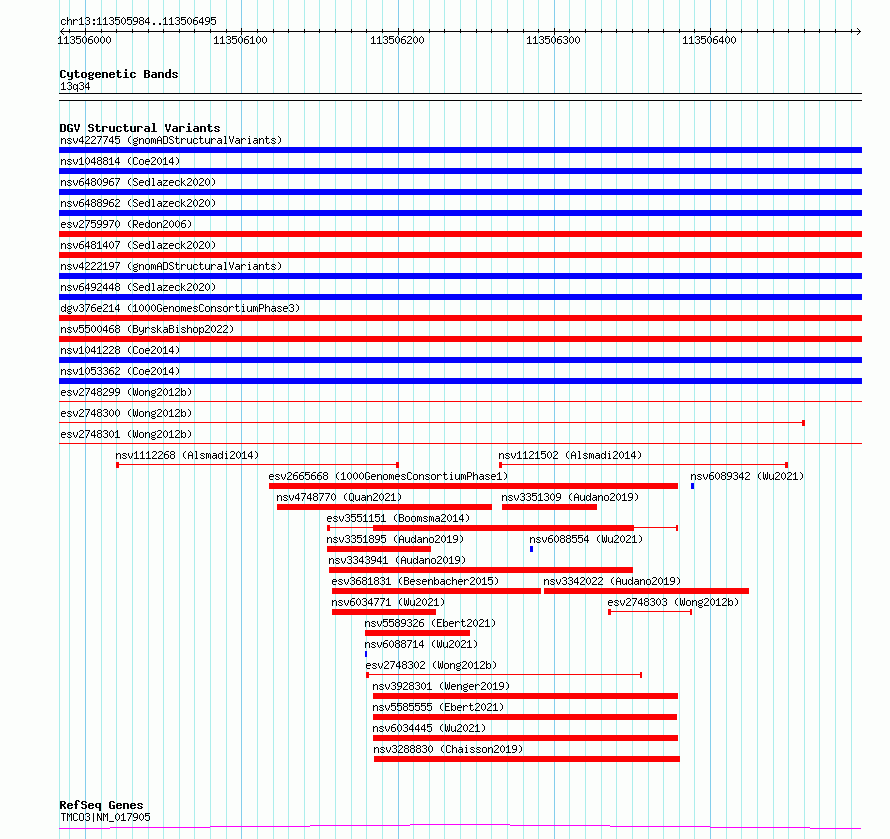Image resolution: width=890 pixels, height=839 pixels.
Task: Open variant nsv3928301 (Wenger2019)
Action: tap(441, 686)
